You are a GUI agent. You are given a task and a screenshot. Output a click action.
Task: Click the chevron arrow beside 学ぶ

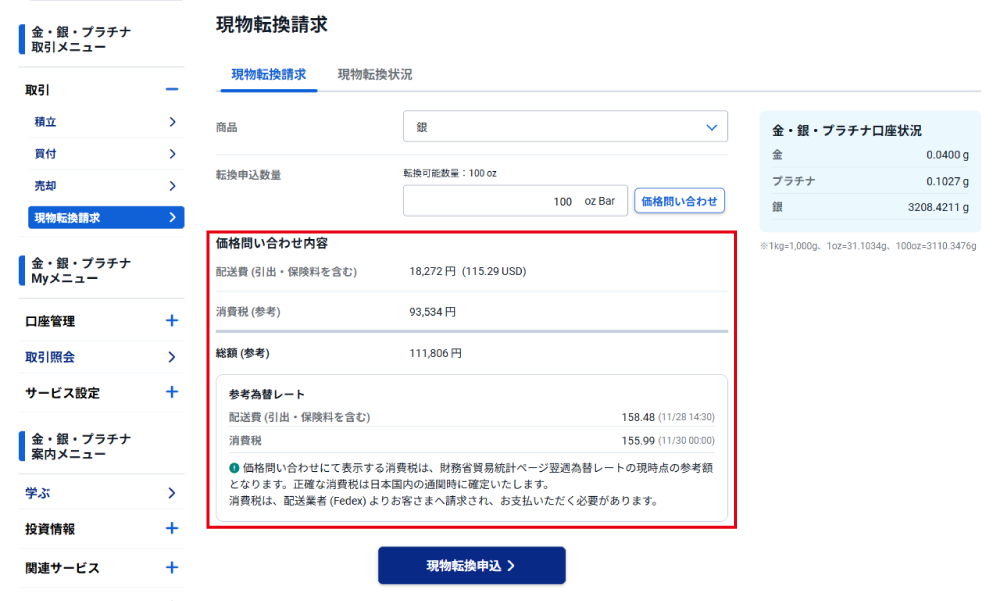click(172, 493)
